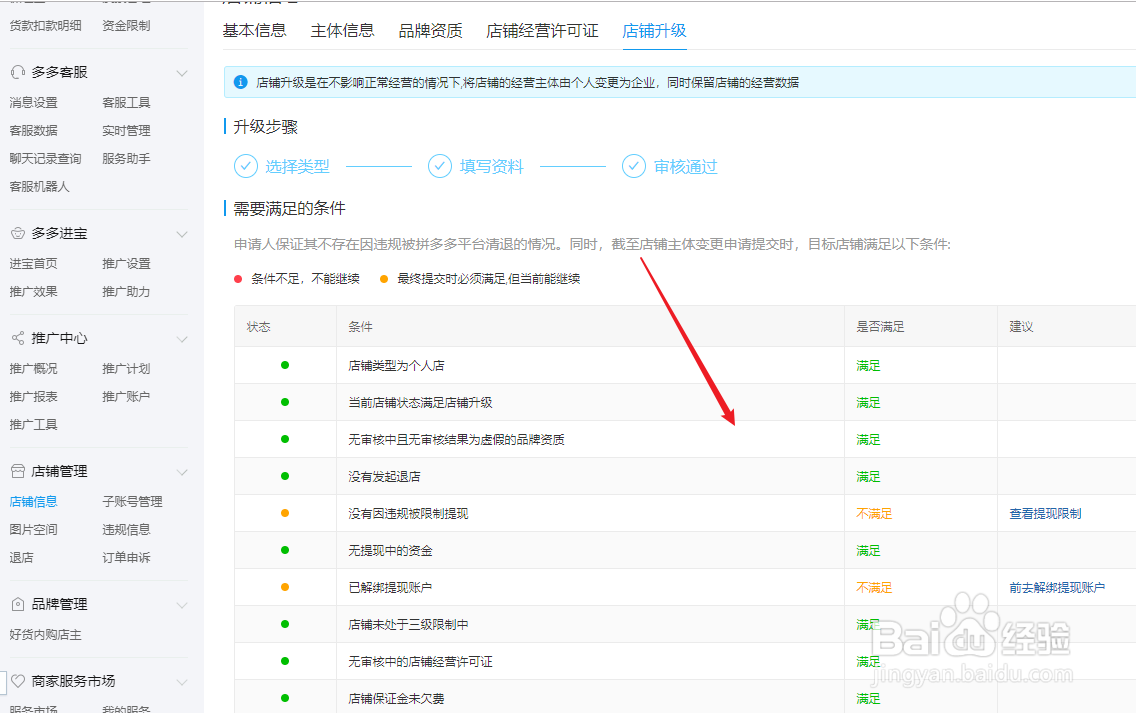1136x713 pixels.
Task: Click green status dot for 店铺类型为个人店
Action: [x=285, y=365]
